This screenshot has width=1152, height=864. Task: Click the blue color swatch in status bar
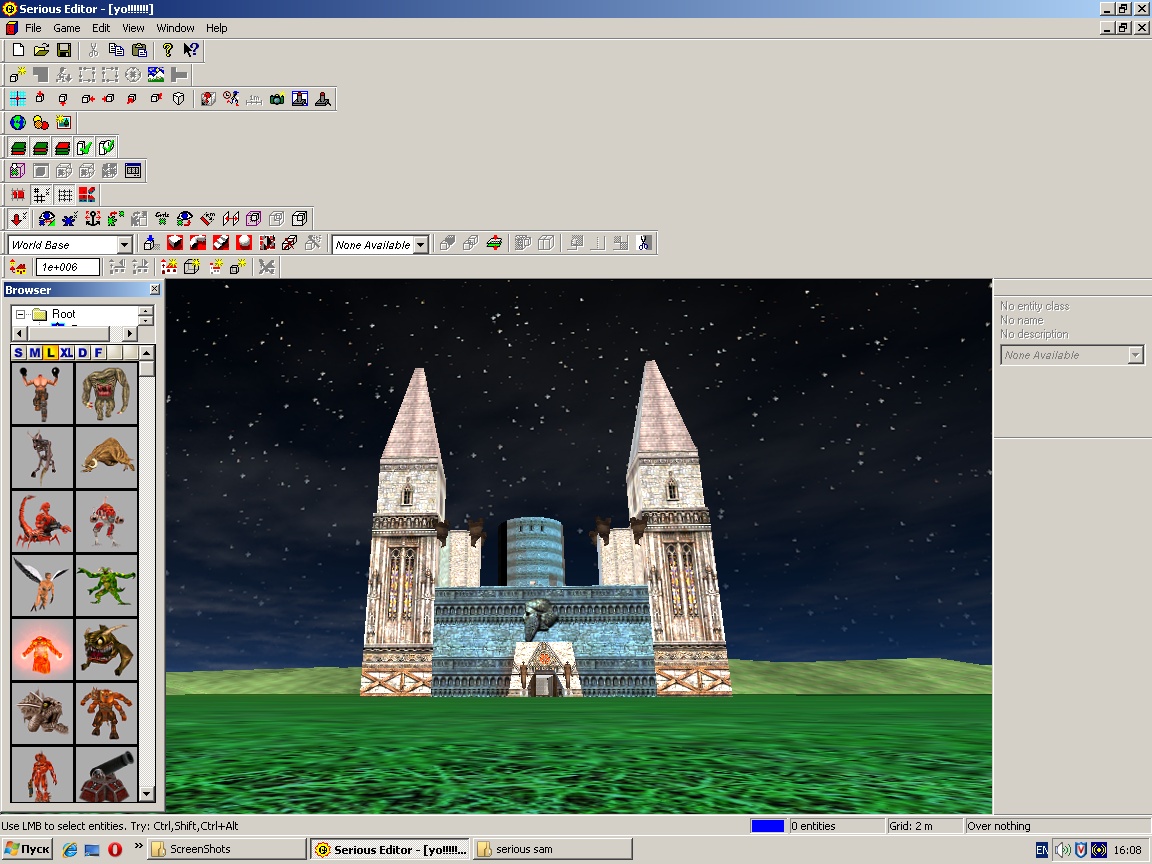coord(768,826)
